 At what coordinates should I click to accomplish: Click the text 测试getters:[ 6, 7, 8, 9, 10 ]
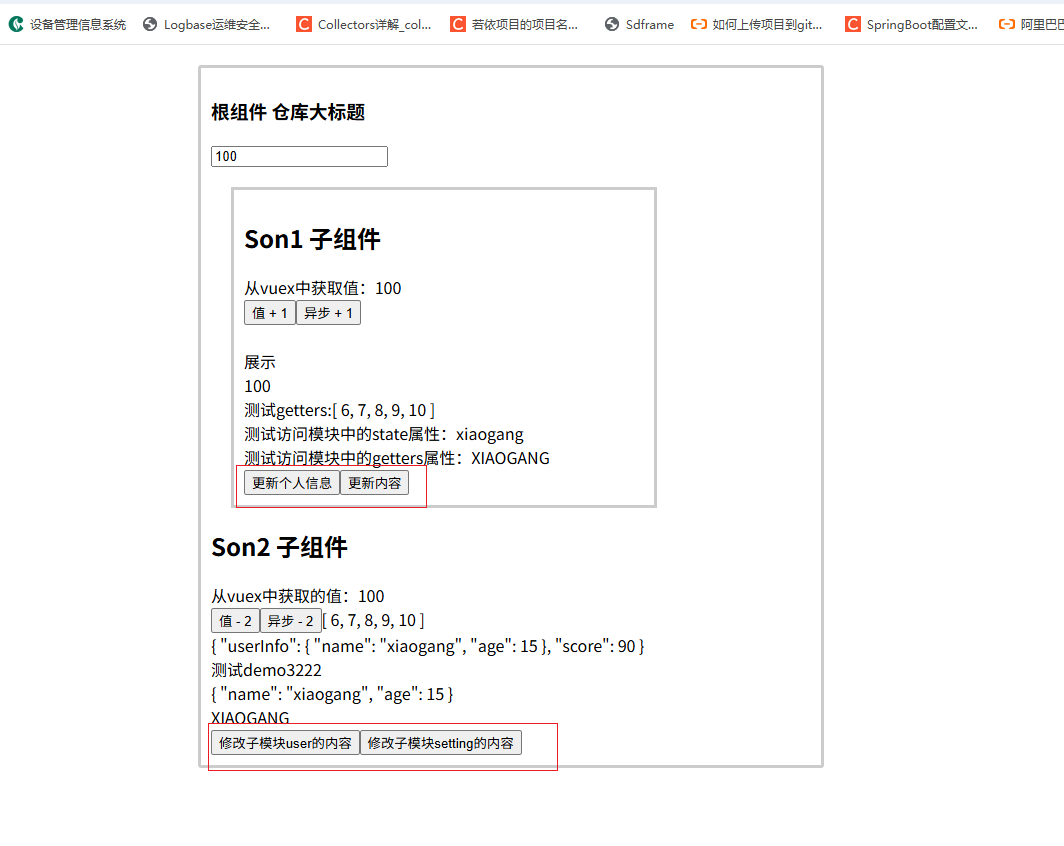click(x=339, y=410)
